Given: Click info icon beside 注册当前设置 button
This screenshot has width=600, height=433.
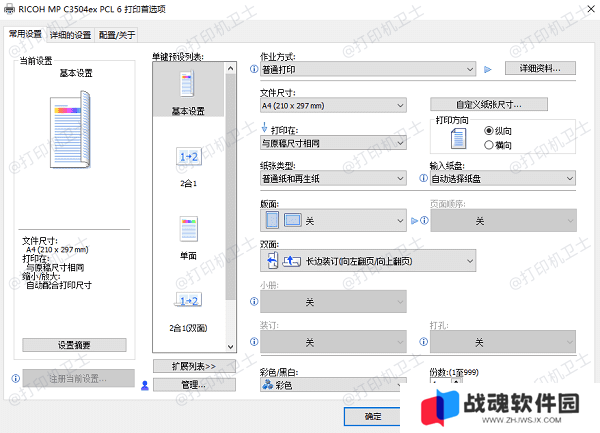Looking at the screenshot, I should pyautogui.click(x=15, y=378).
